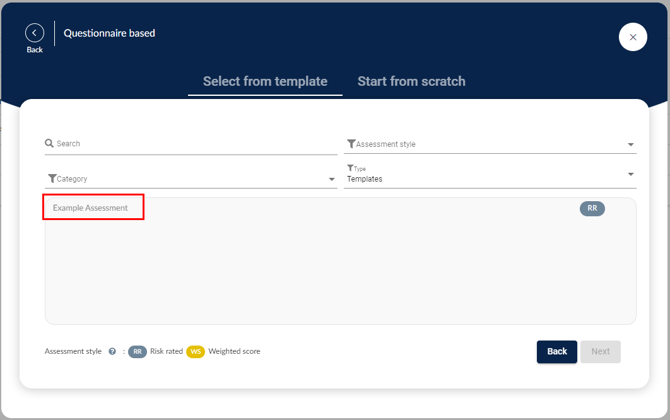Click the grey RR legend badge near Risk rated
This screenshot has width=670, height=420.
(x=137, y=352)
